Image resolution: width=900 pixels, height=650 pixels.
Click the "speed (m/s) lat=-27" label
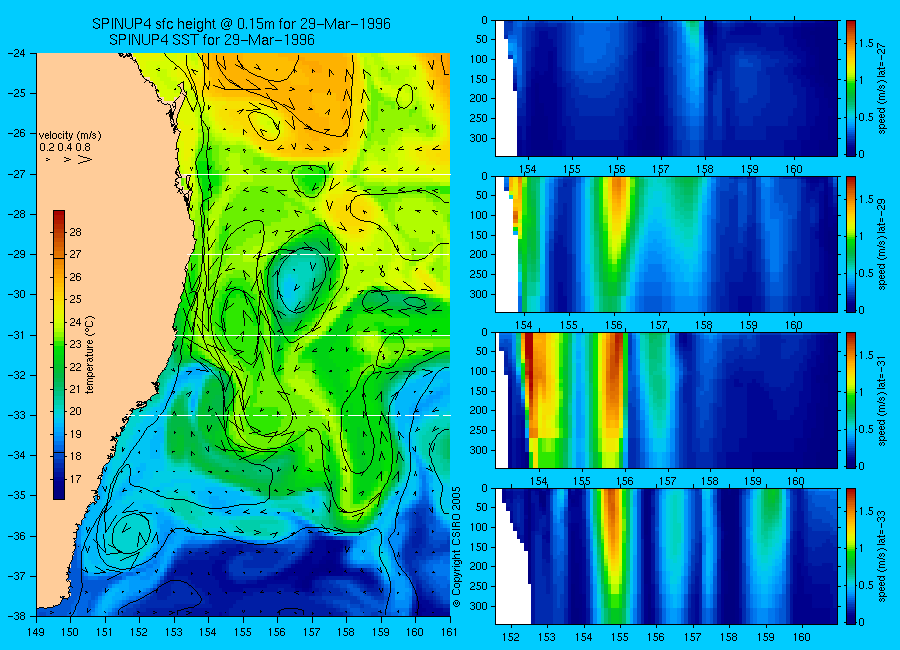coord(882,88)
